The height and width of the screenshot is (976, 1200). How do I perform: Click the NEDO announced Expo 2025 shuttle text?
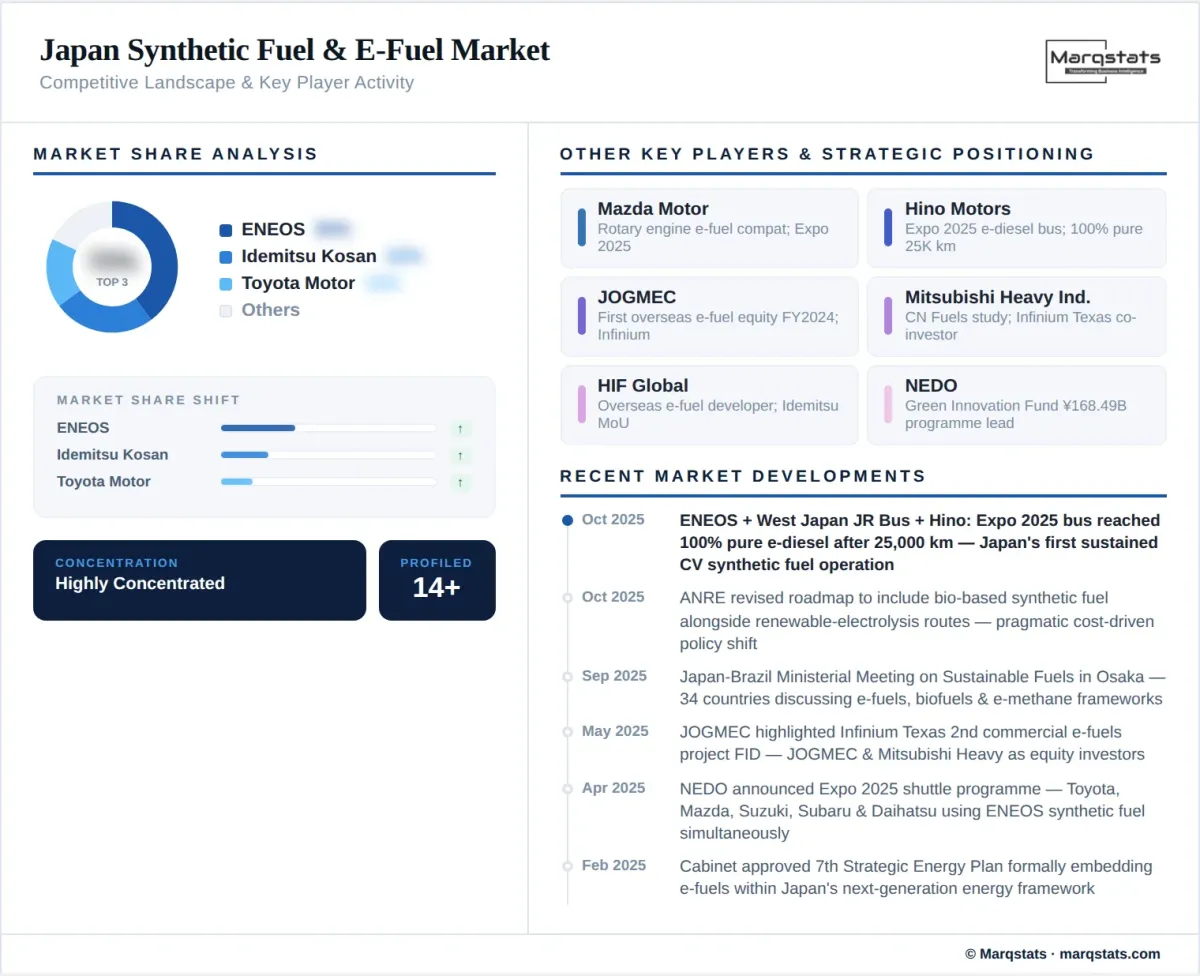pos(913,811)
